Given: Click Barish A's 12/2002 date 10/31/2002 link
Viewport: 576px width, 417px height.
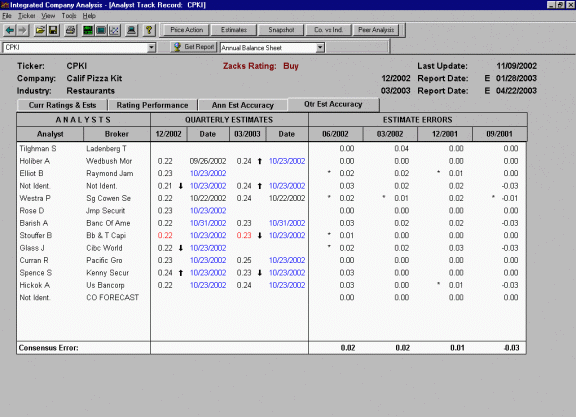Looking at the screenshot, I should 208,223.
